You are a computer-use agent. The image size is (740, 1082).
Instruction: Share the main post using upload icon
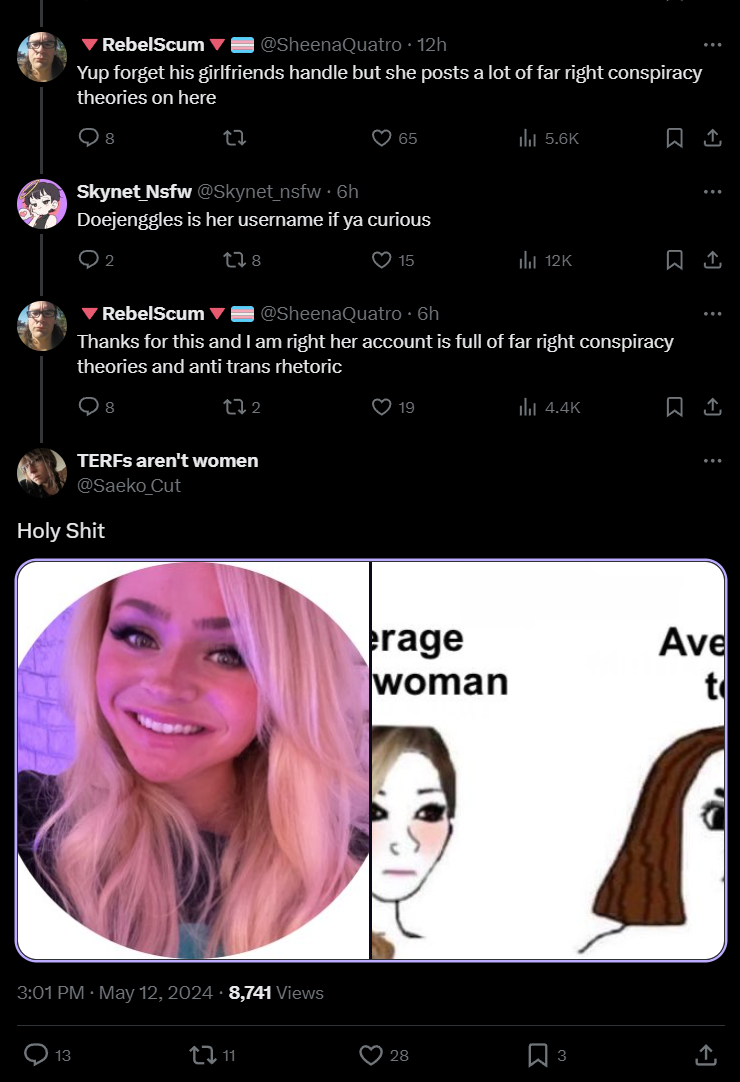705,1054
